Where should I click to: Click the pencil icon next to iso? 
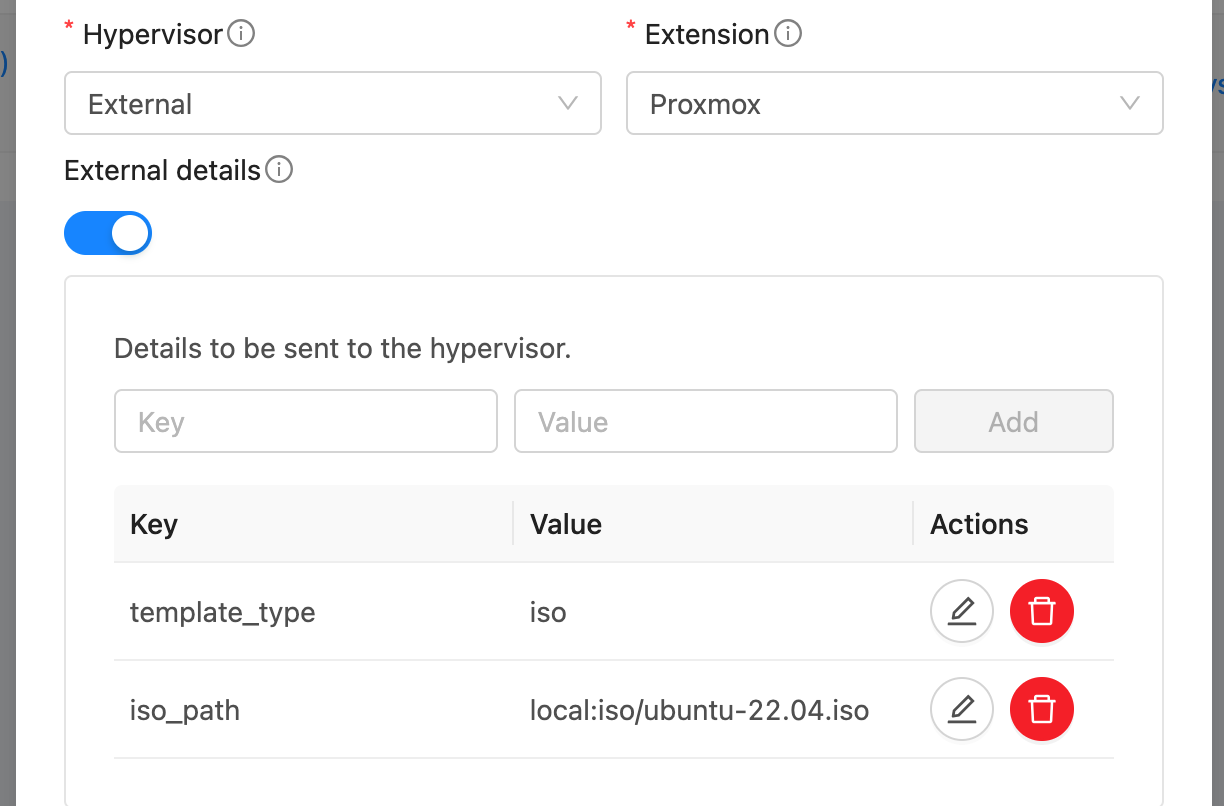pos(961,610)
